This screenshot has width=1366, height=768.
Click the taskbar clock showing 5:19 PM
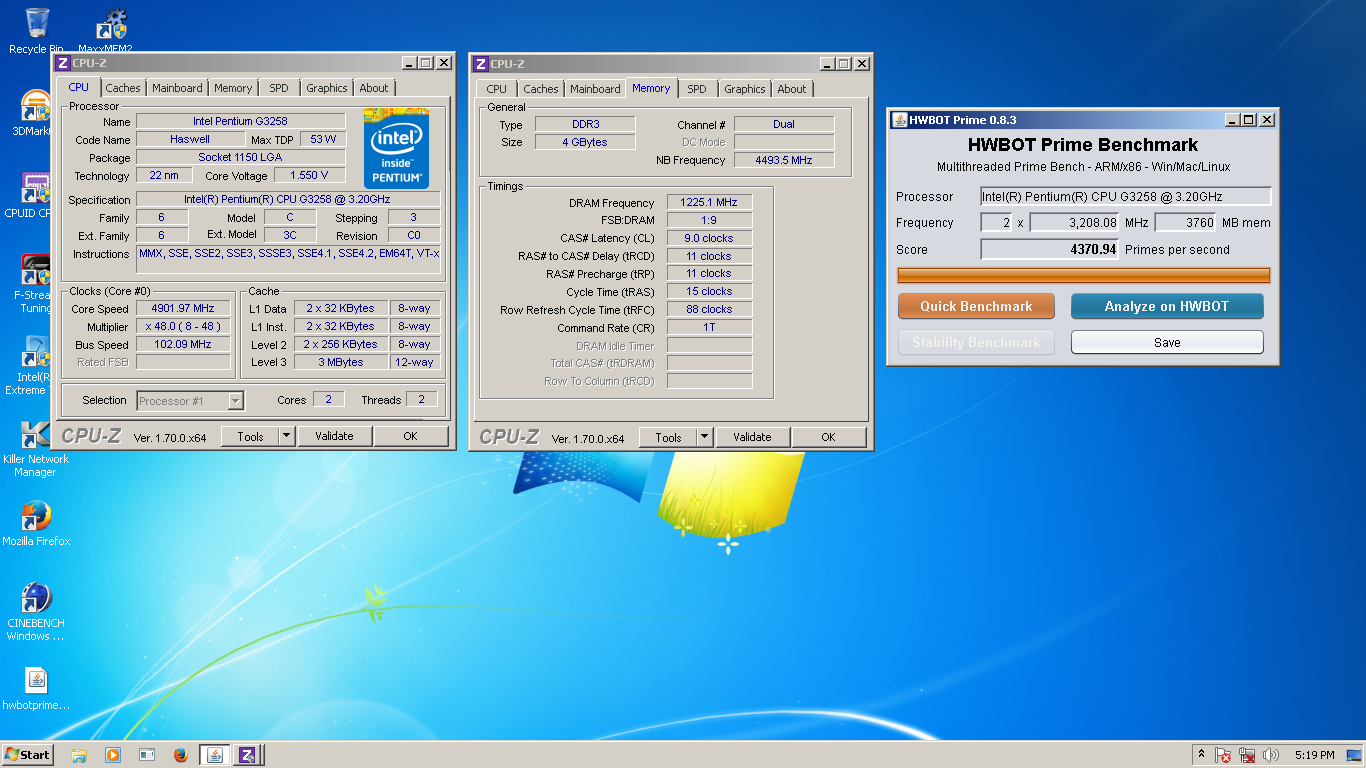(x=1314, y=755)
